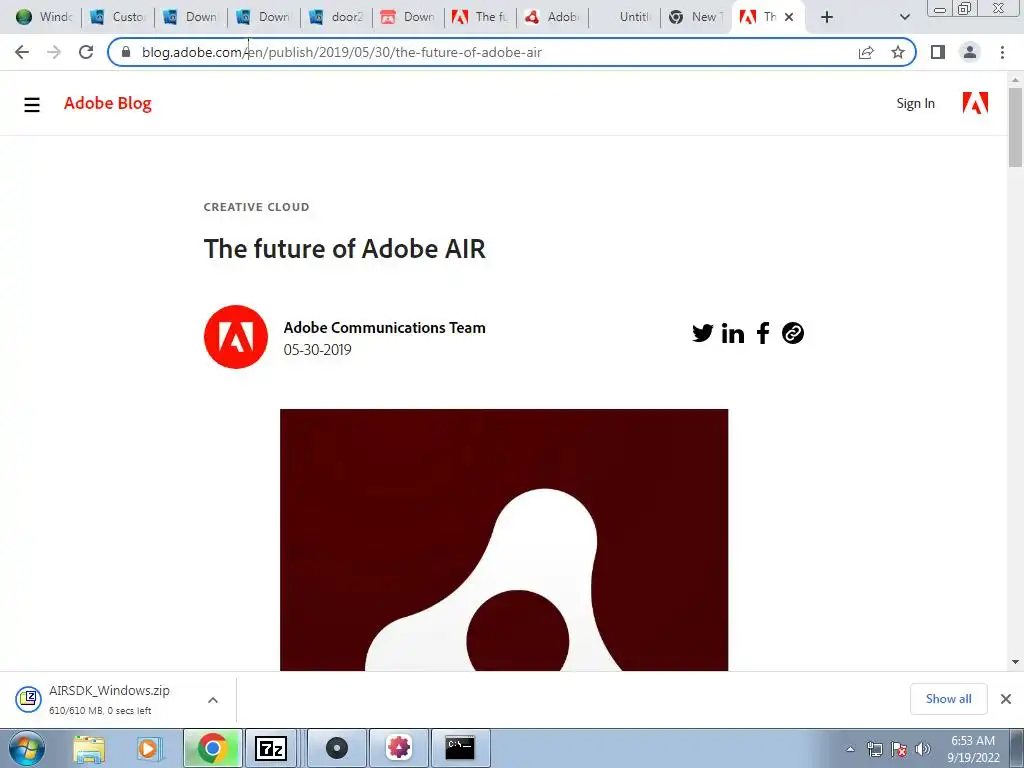Click the forward navigation arrow

tap(54, 52)
